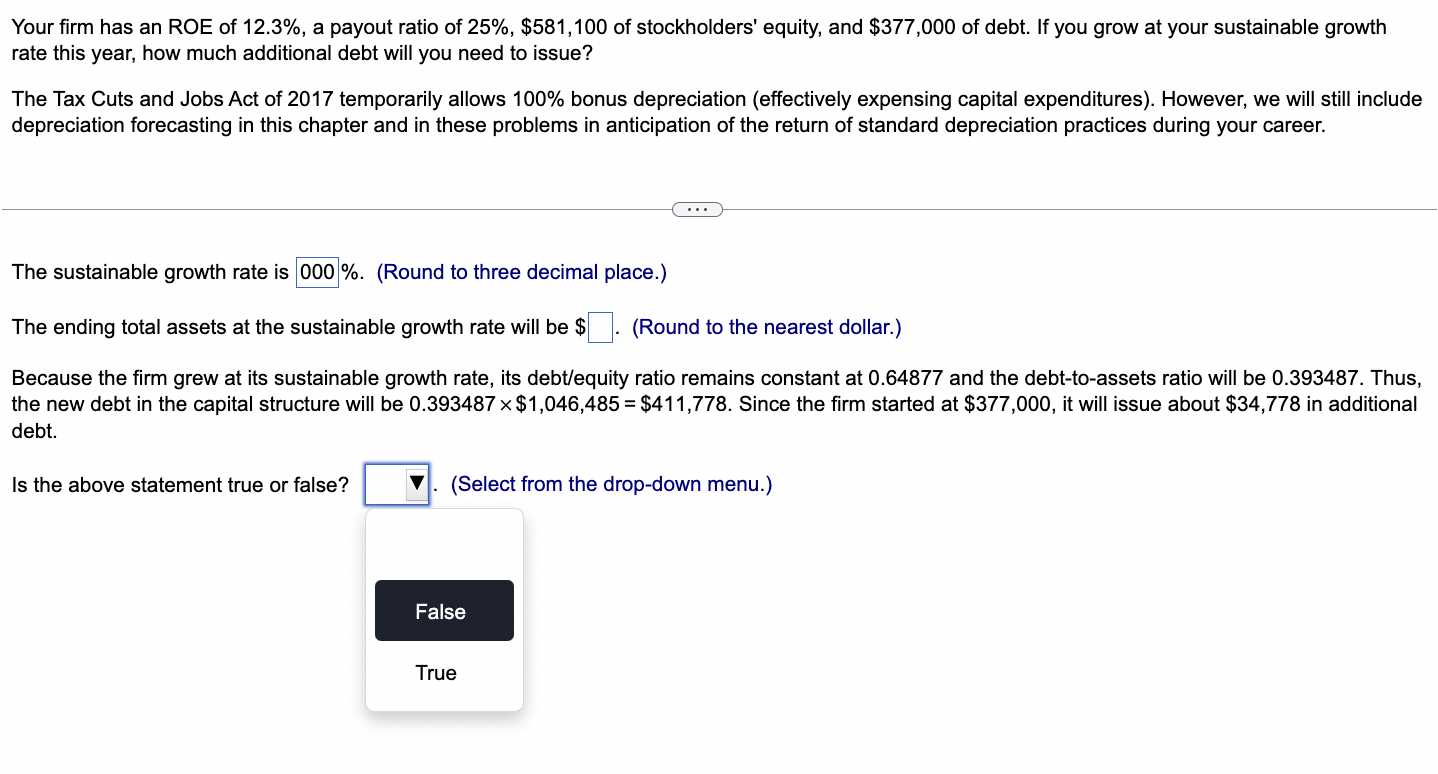Click the empty area of the answer combo box

point(385,483)
